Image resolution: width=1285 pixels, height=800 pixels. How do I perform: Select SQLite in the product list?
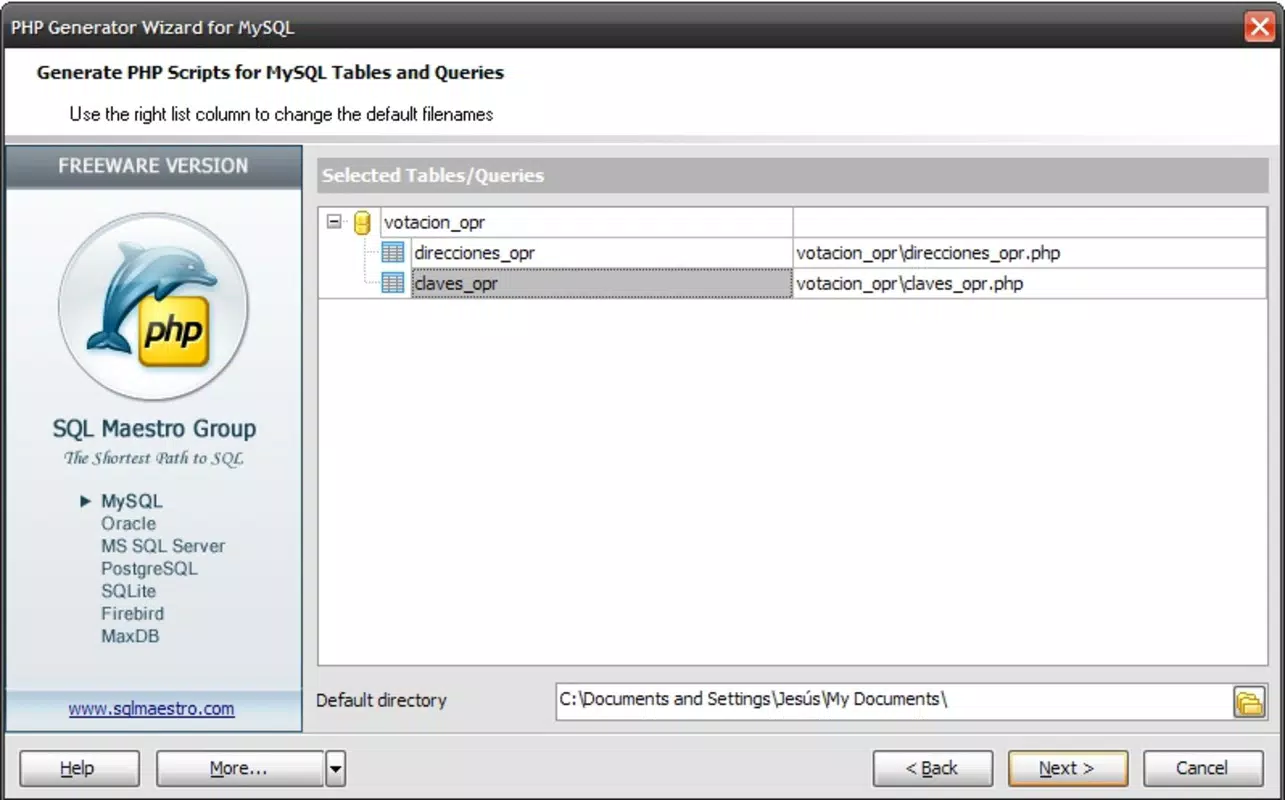tap(128, 591)
